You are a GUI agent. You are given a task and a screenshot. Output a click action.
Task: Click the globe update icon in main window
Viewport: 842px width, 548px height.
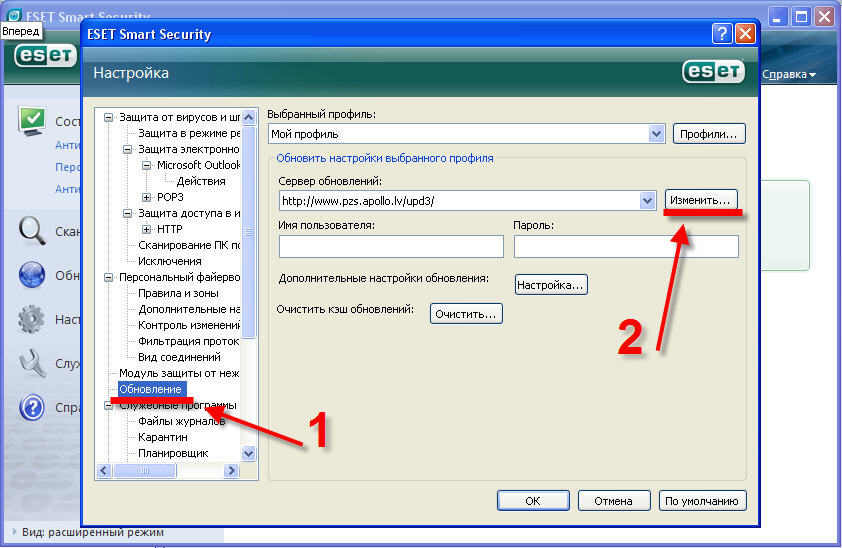click(x=32, y=275)
